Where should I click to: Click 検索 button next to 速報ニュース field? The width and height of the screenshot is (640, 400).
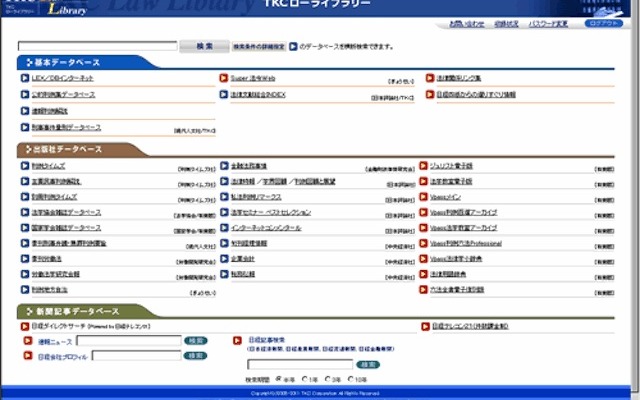point(196,340)
